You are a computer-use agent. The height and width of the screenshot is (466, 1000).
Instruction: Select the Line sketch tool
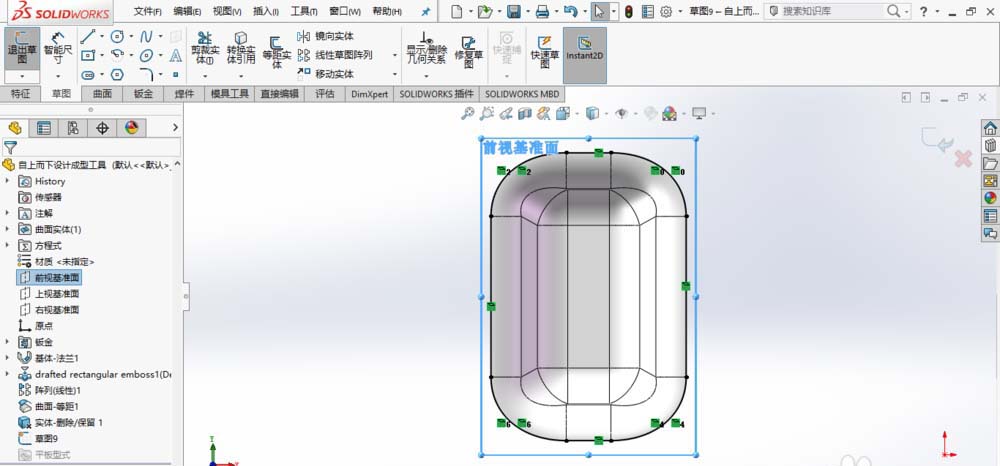87,37
